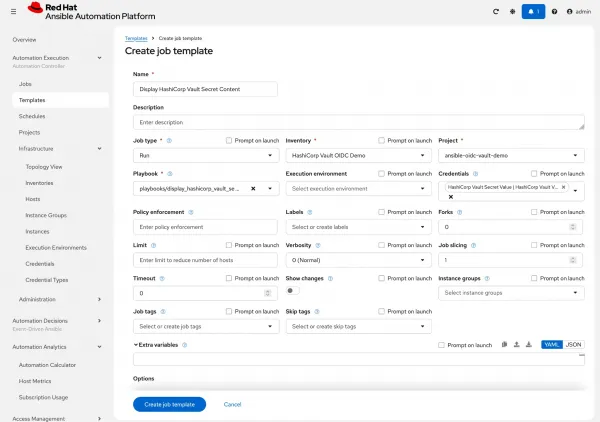Go to Jobs in sidebar

click(25, 84)
